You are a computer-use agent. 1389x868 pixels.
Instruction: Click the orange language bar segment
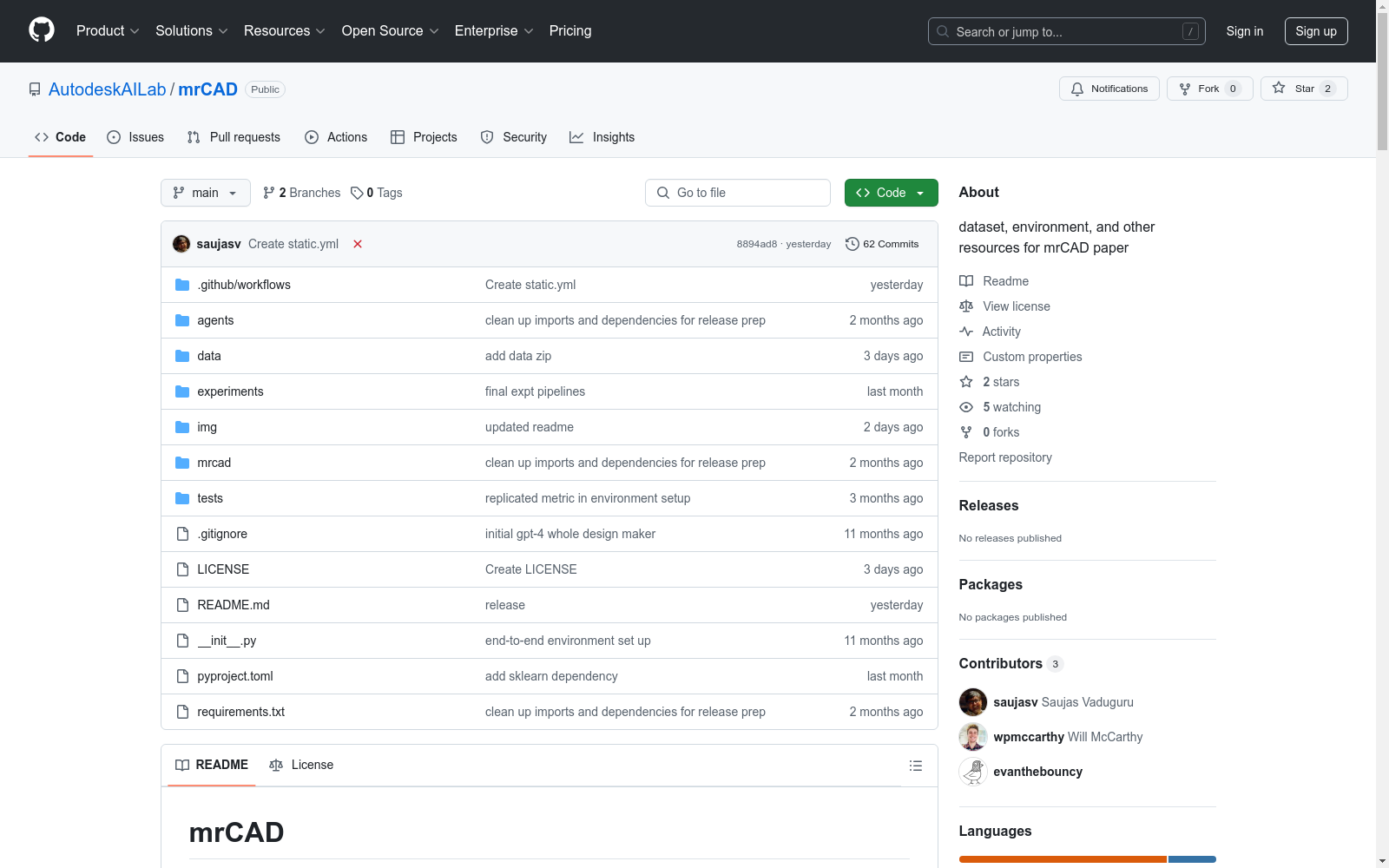point(1063,859)
